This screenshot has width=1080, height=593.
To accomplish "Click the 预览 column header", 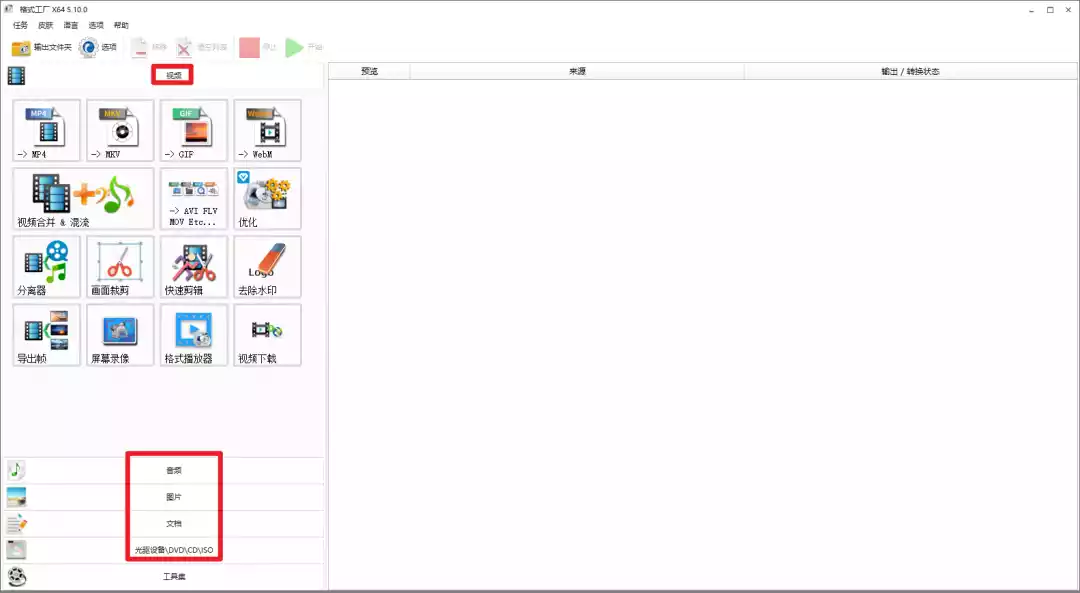I will pos(370,72).
